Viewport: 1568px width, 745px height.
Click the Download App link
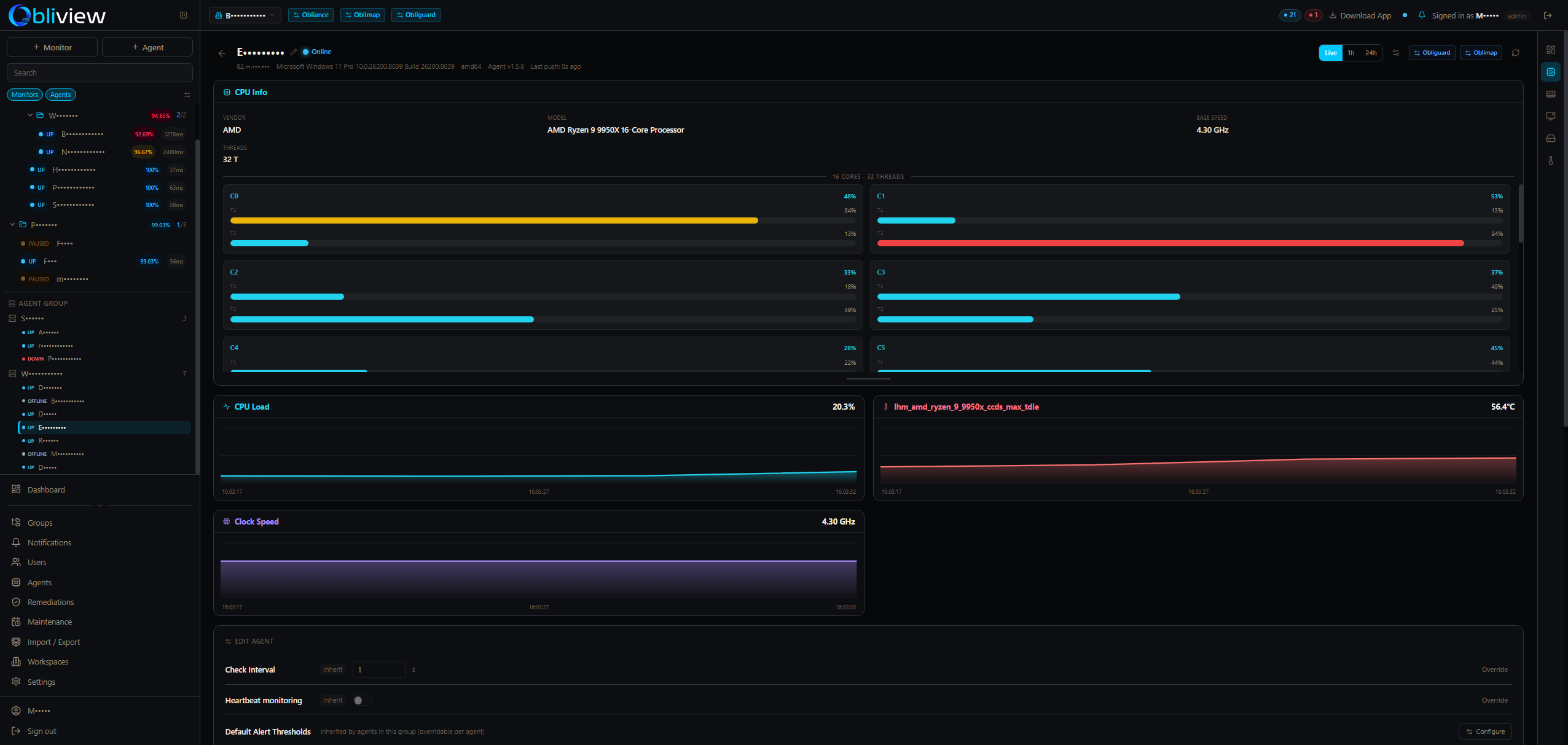pyautogui.click(x=1365, y=15)
